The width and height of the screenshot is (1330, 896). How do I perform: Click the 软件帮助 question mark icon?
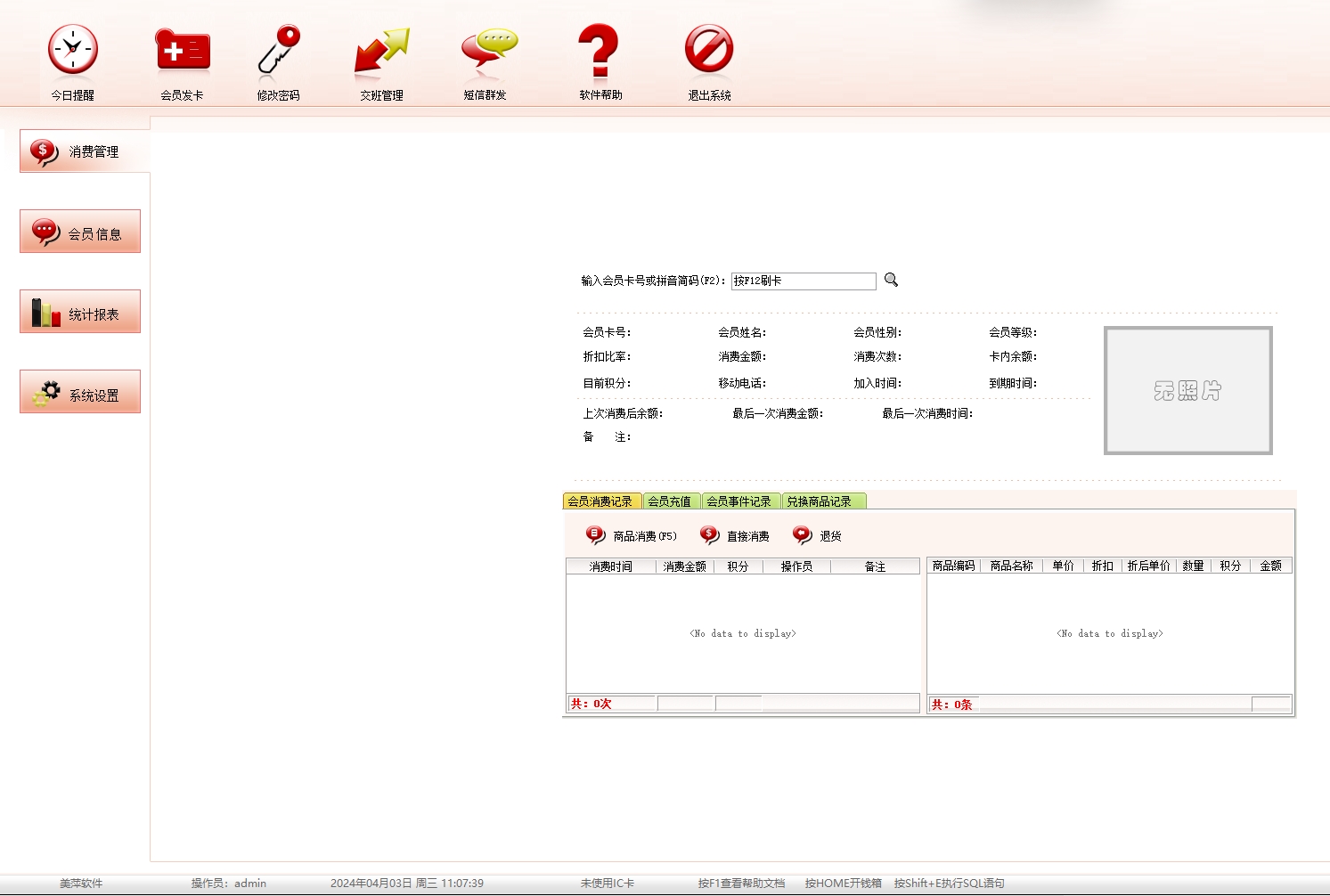pos(599,50)
